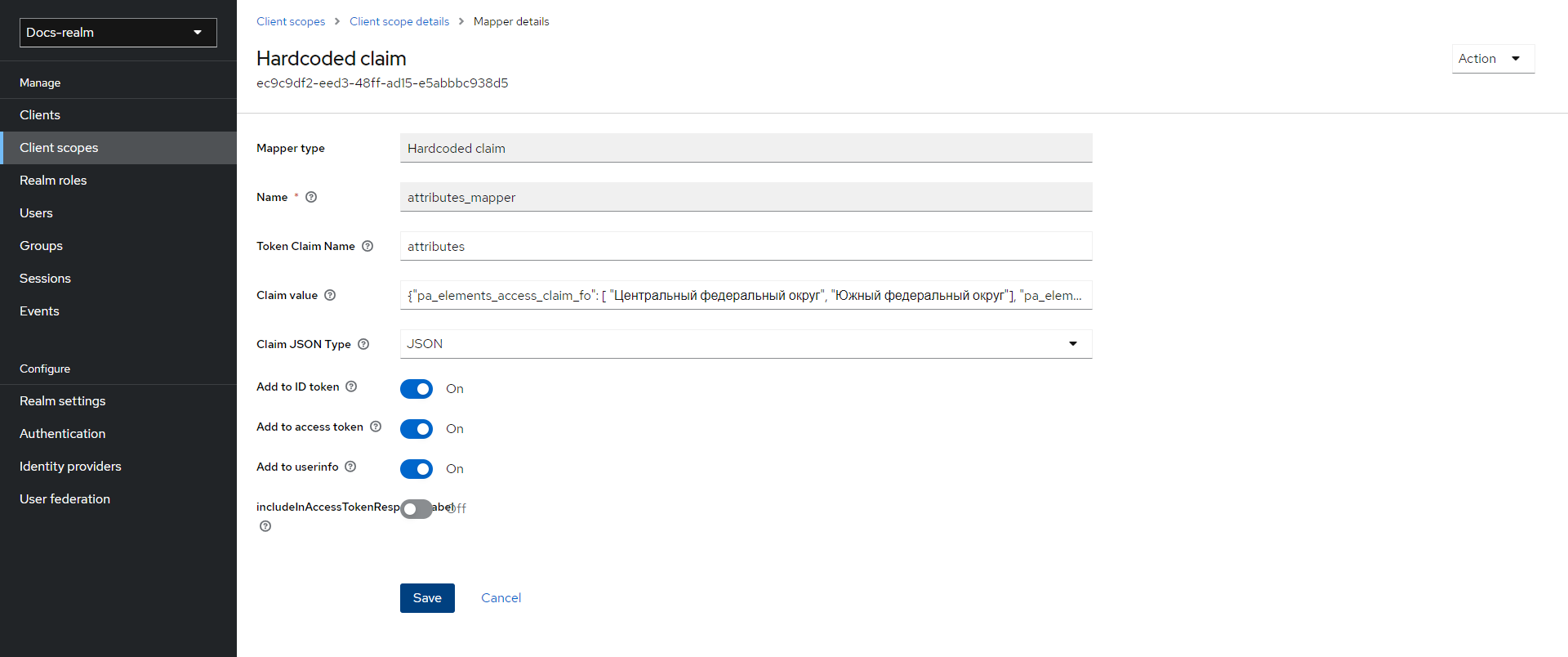
Task: Click the Claim JSON Type help icon
Action: [363, 344]
